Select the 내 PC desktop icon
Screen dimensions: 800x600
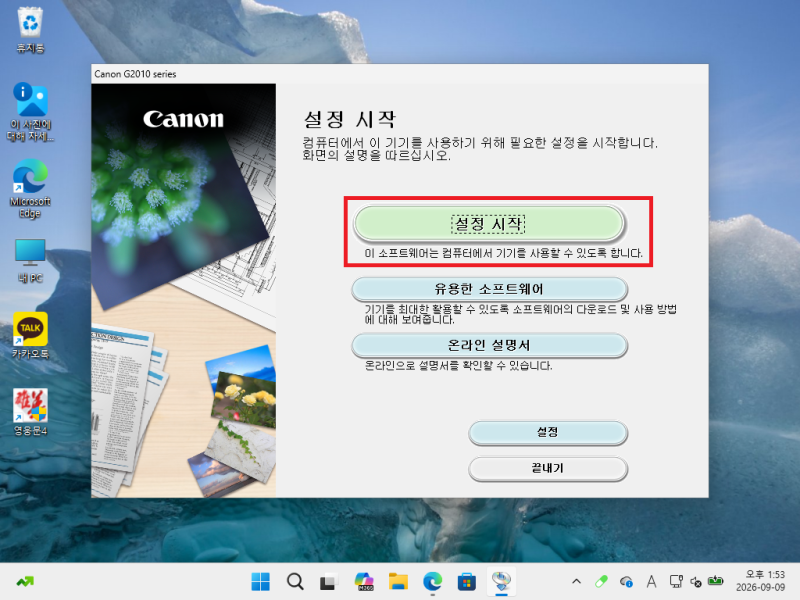click(30, 261)
